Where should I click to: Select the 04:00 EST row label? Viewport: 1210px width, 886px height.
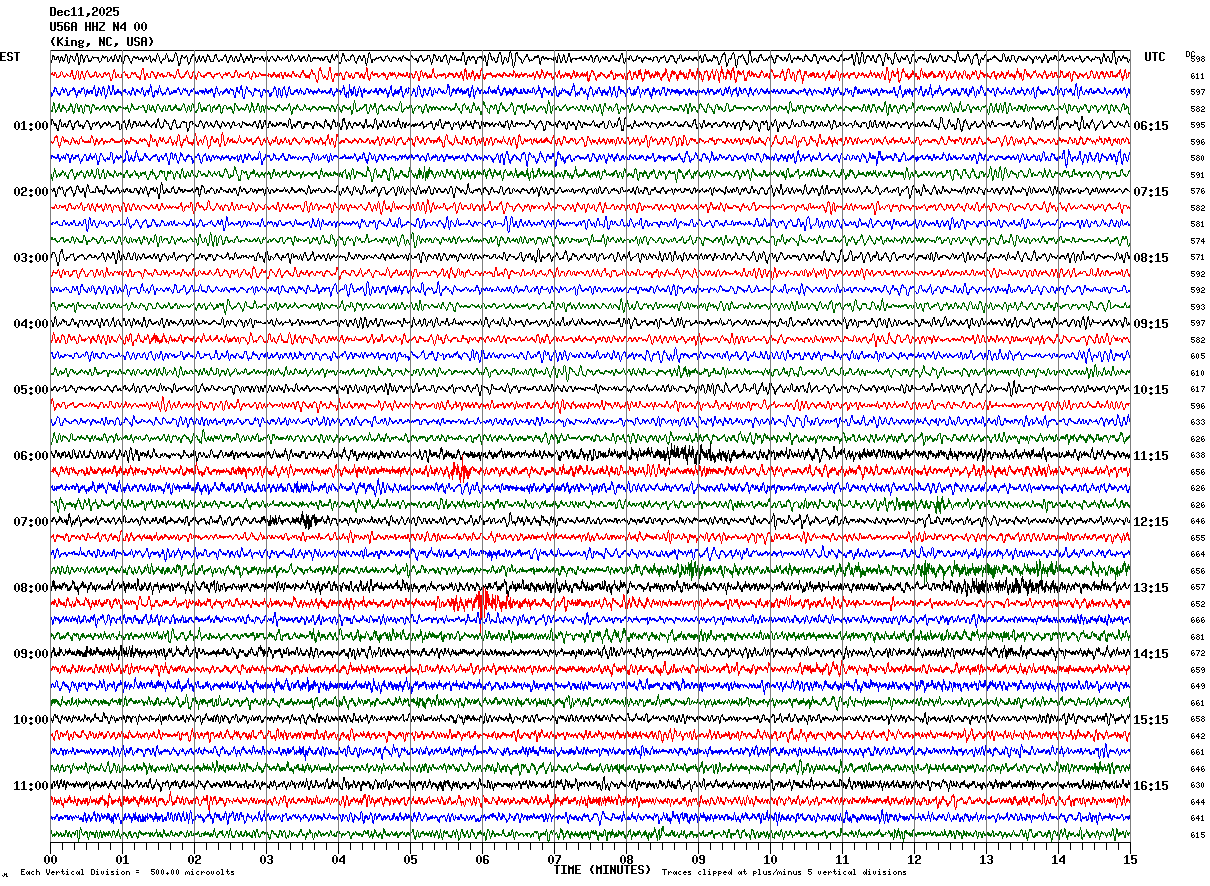[x=30, y=324]
